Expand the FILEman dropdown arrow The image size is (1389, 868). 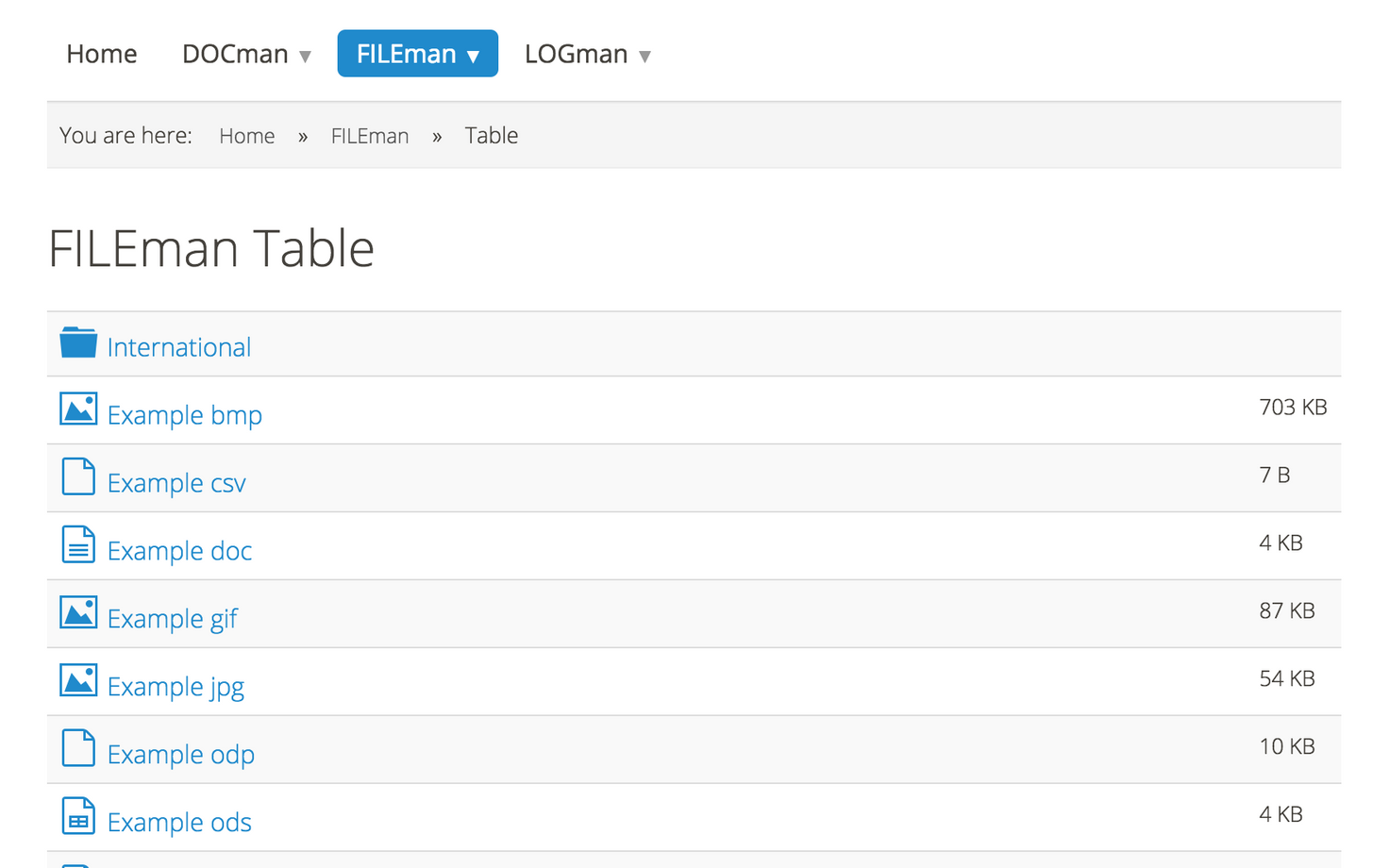(x=474, y=57)
